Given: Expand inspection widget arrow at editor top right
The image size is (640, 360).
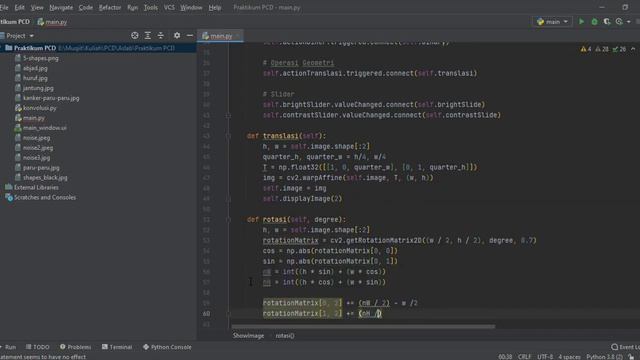Looking at the screenshot, I should (633, 49).
